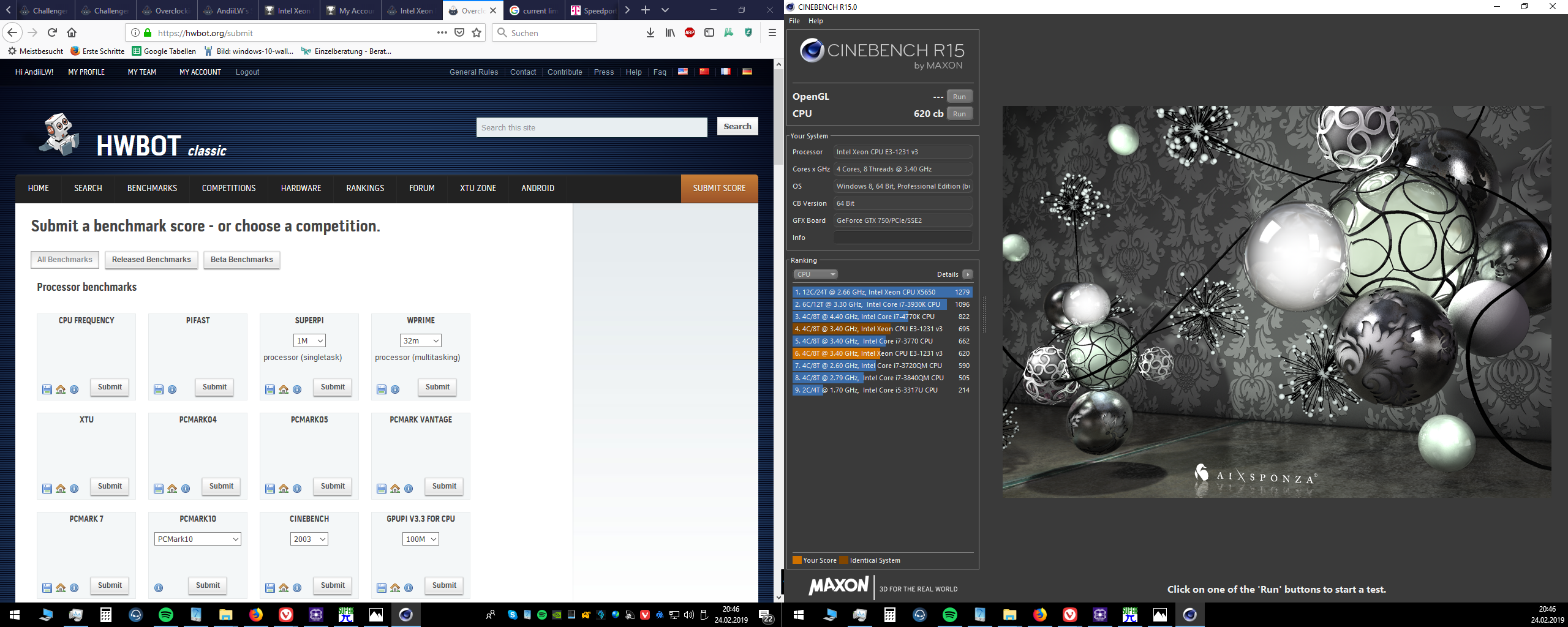Open RANKINGS in HWBOT navigation
Viewport: 1568px width, 627px height.
point(365,188)
